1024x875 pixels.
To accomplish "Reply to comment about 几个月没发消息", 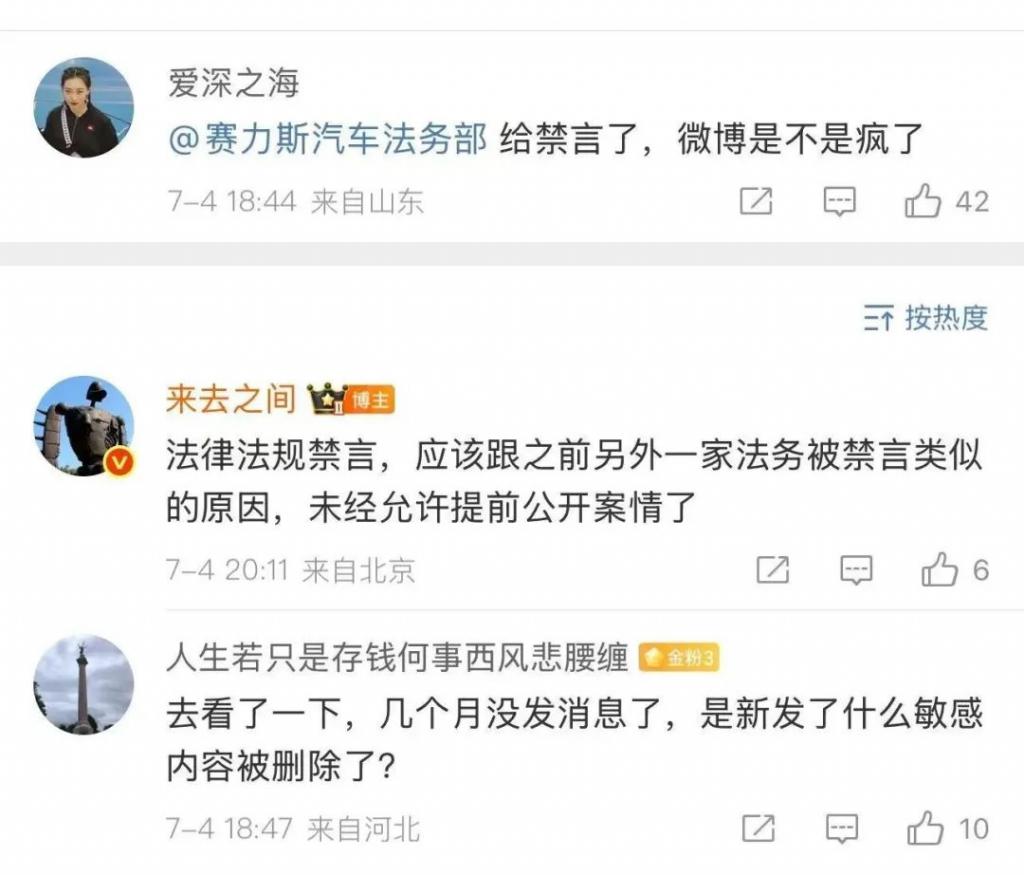I will click(842, 829).
